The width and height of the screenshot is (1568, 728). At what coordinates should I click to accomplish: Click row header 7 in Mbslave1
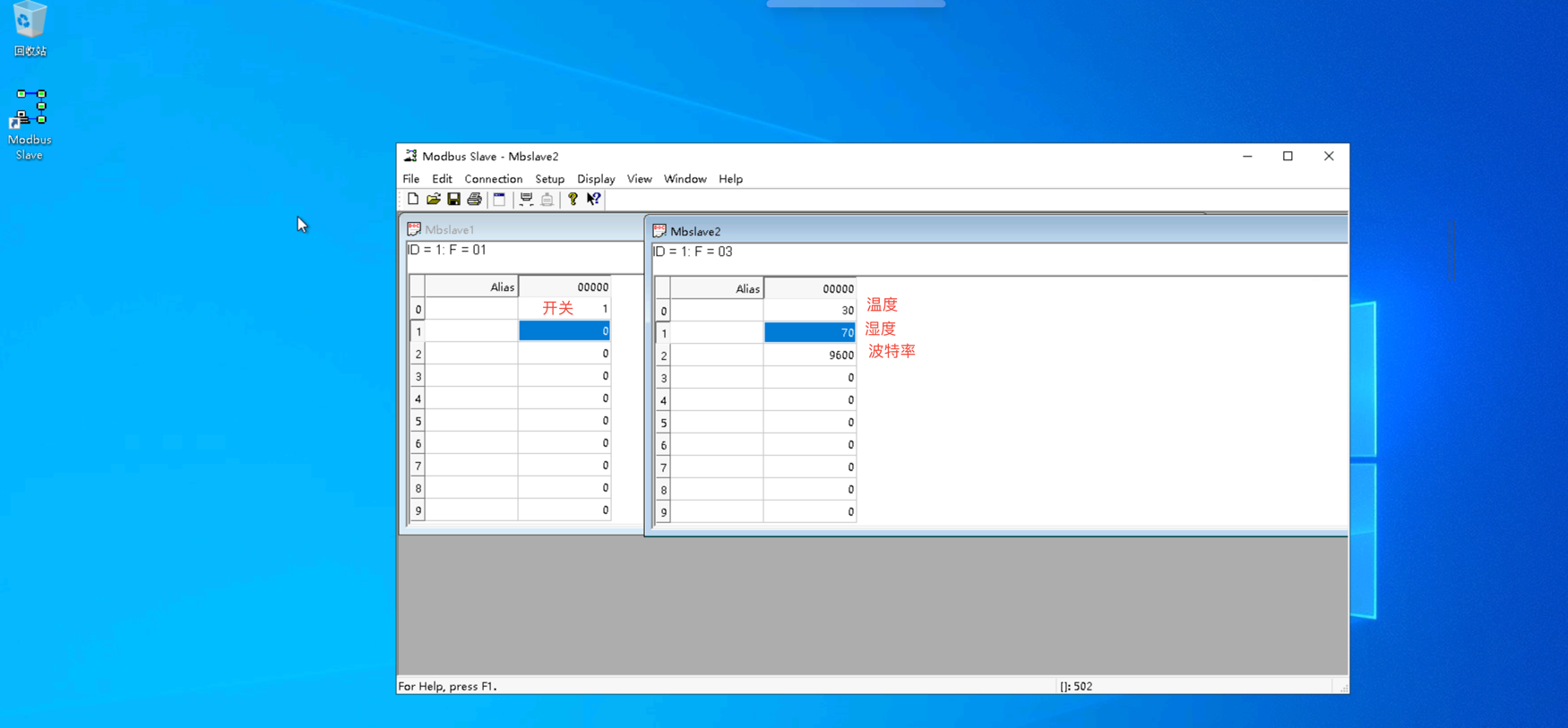point(418,466)
